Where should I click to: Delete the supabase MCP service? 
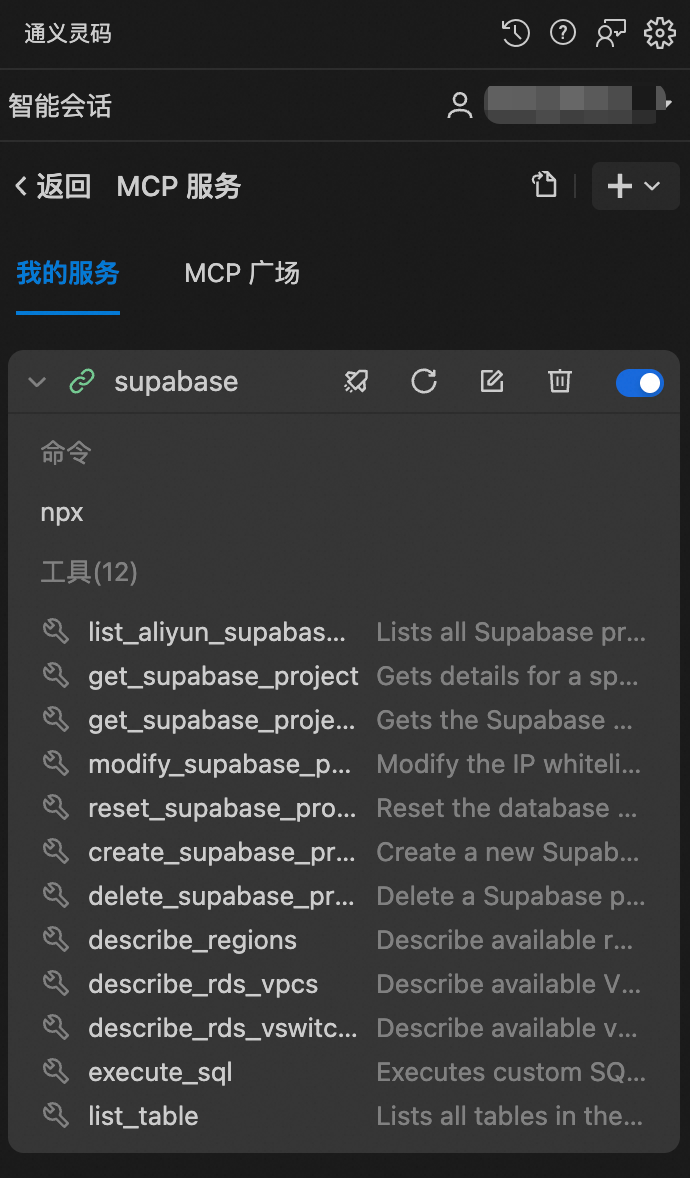560,381
